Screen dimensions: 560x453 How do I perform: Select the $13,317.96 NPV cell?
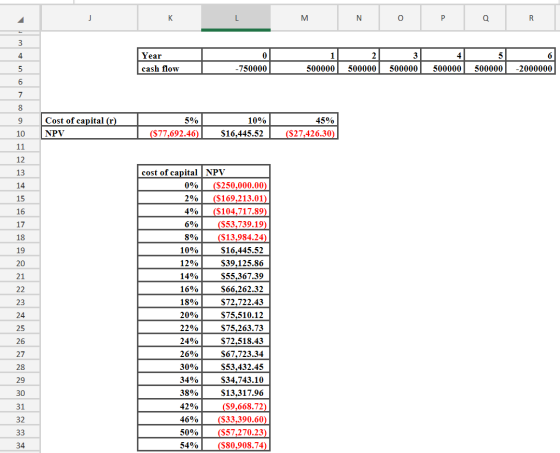(x=236, y=393)
